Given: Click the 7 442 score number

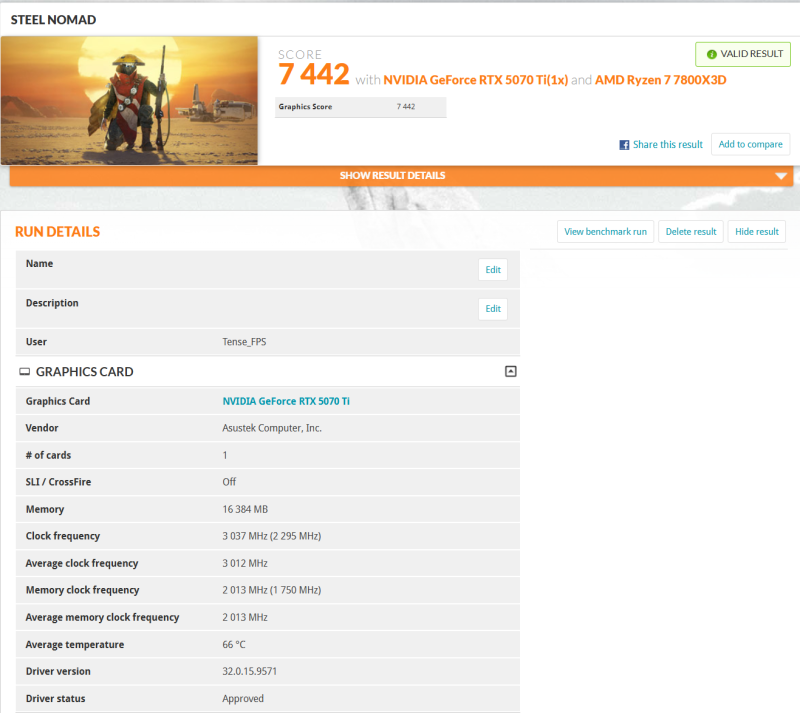Looking at the screenshot, I should click(x=314, y=75).
